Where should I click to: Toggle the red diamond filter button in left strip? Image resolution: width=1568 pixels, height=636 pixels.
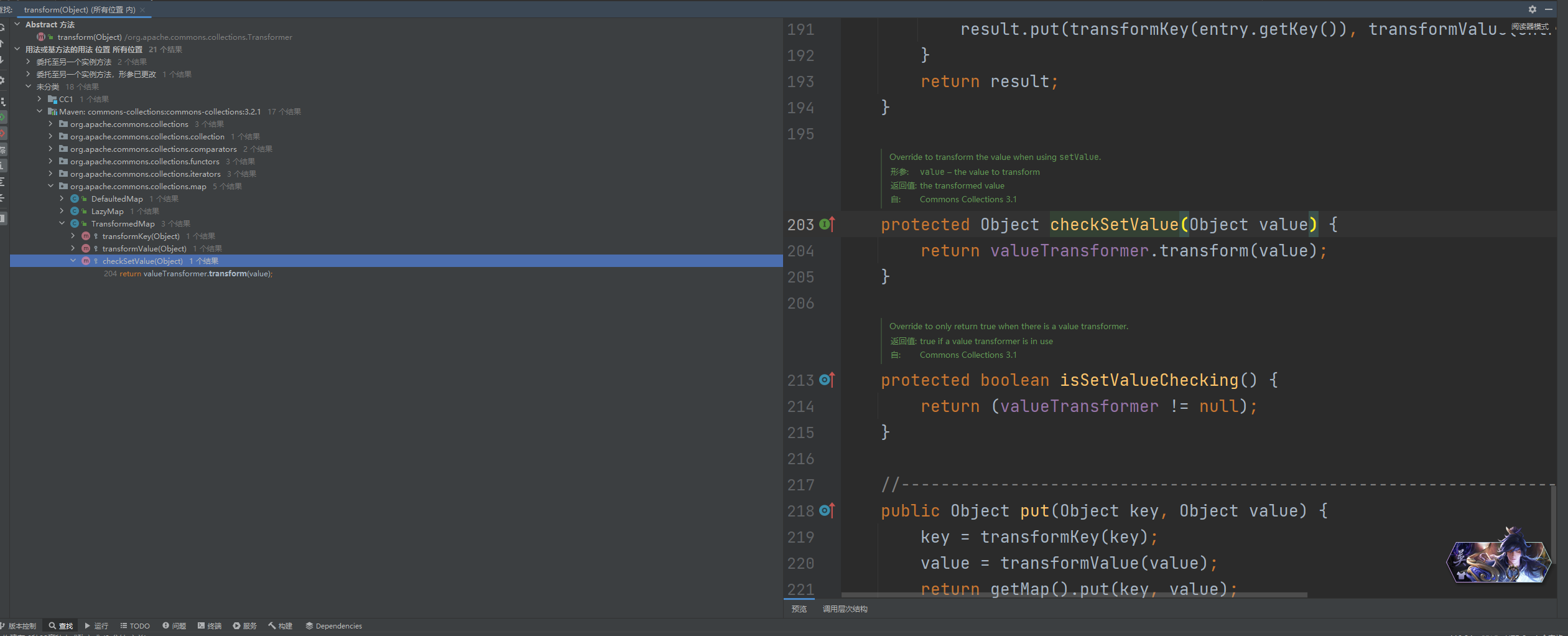[x=3, y=133]
